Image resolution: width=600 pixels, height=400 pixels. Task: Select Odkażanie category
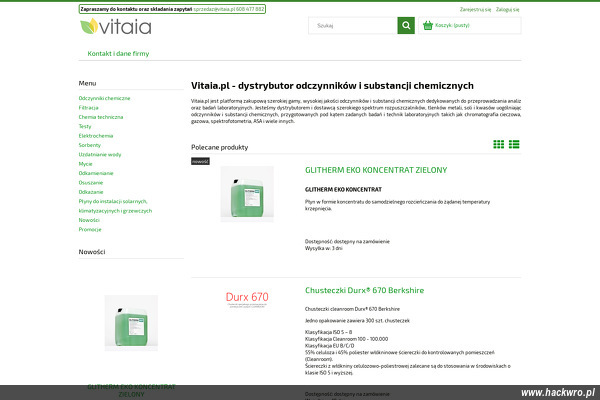tap(91, 192)
